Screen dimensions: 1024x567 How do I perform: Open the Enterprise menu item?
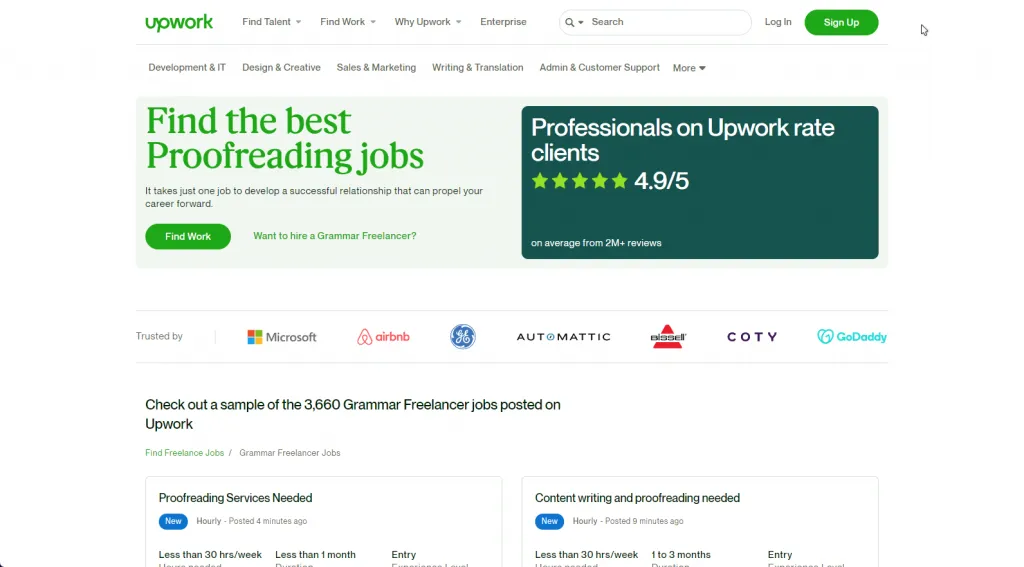tap(503, 22)
